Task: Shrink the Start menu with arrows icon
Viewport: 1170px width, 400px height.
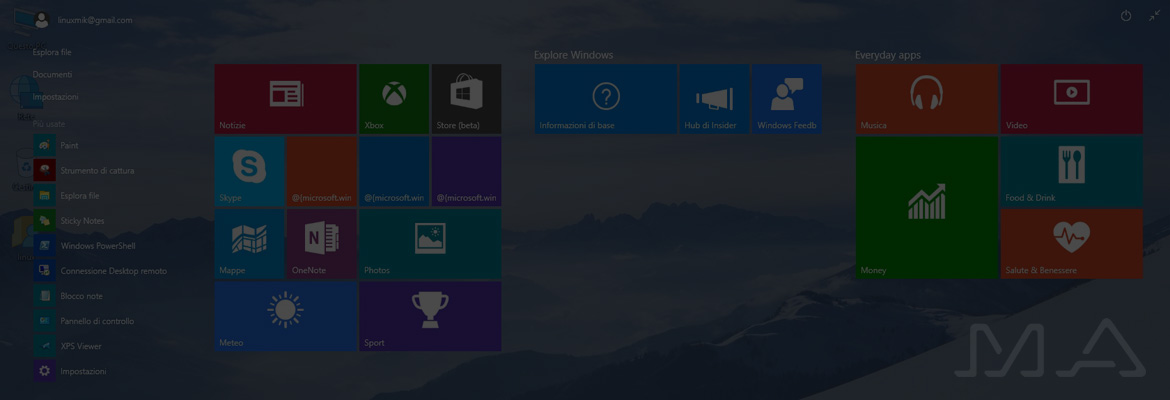Action: (1154, 16)
